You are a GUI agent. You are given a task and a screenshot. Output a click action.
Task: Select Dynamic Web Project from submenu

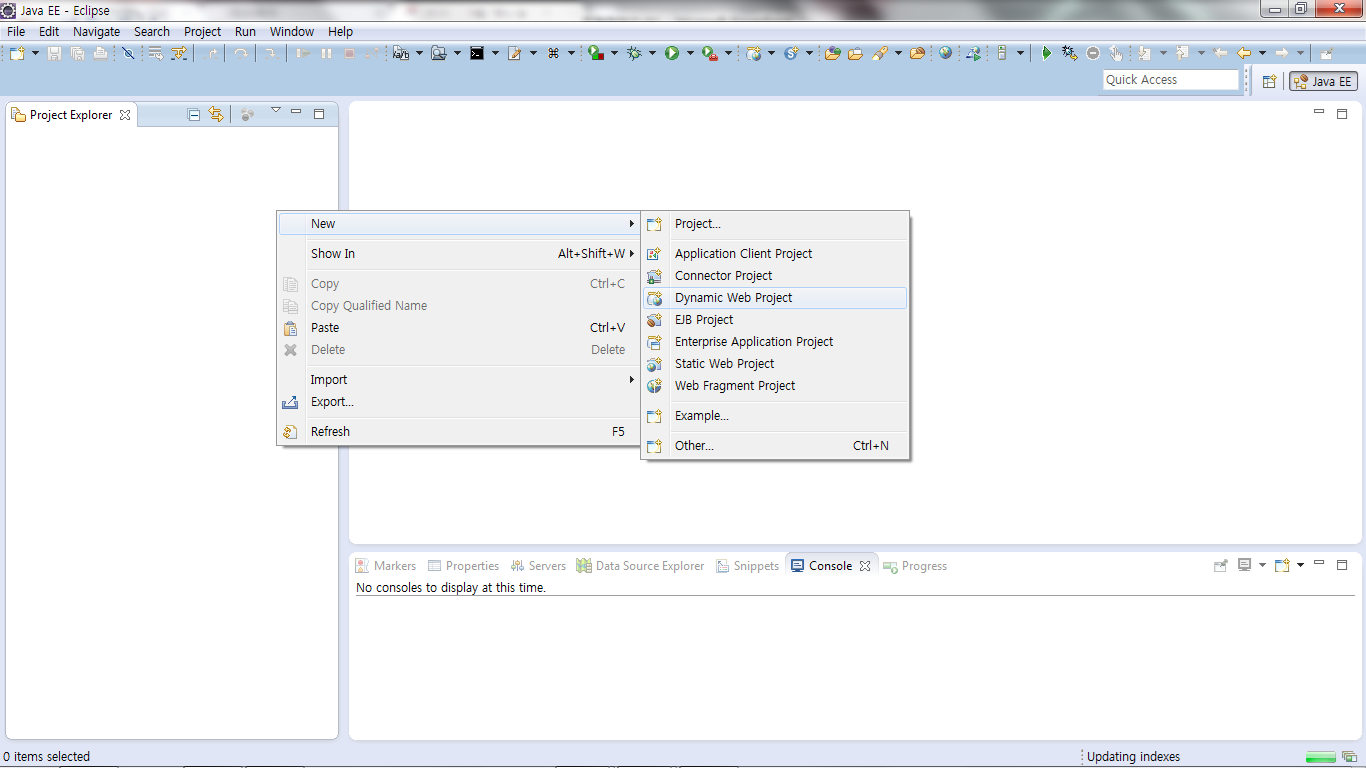click(x=733, y=298)
